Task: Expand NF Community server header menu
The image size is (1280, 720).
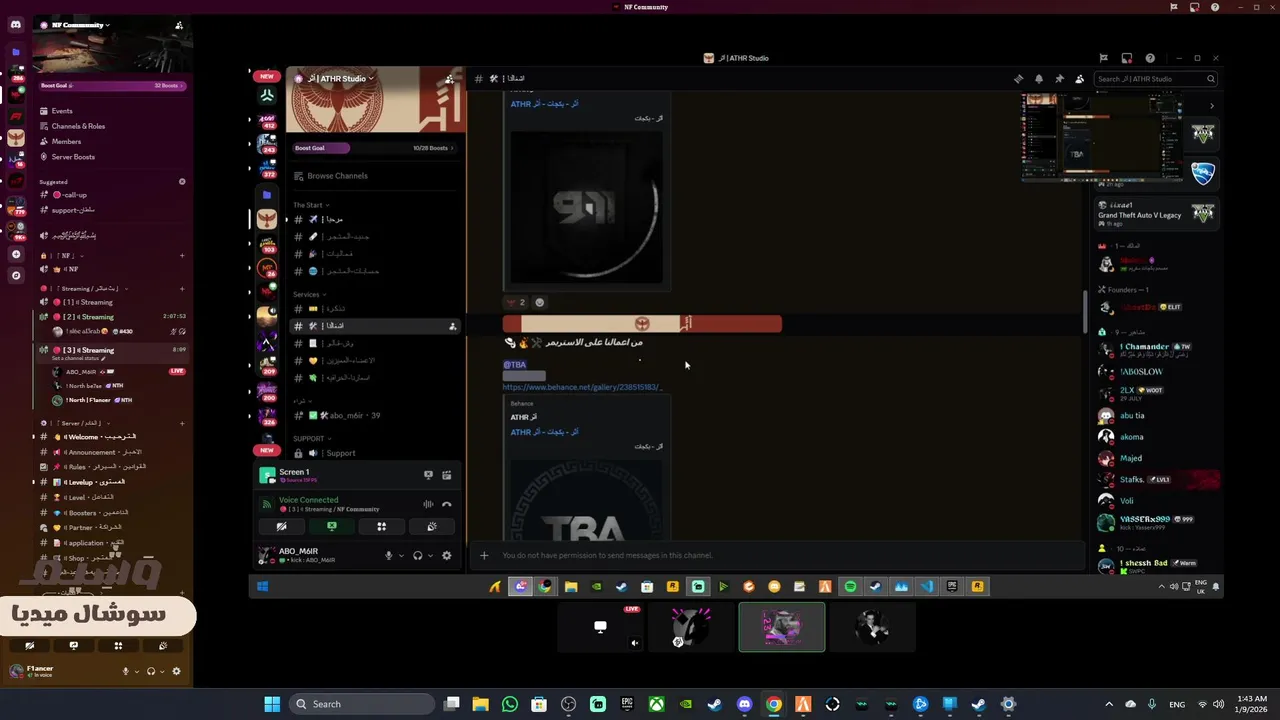Action: point(80,25)
